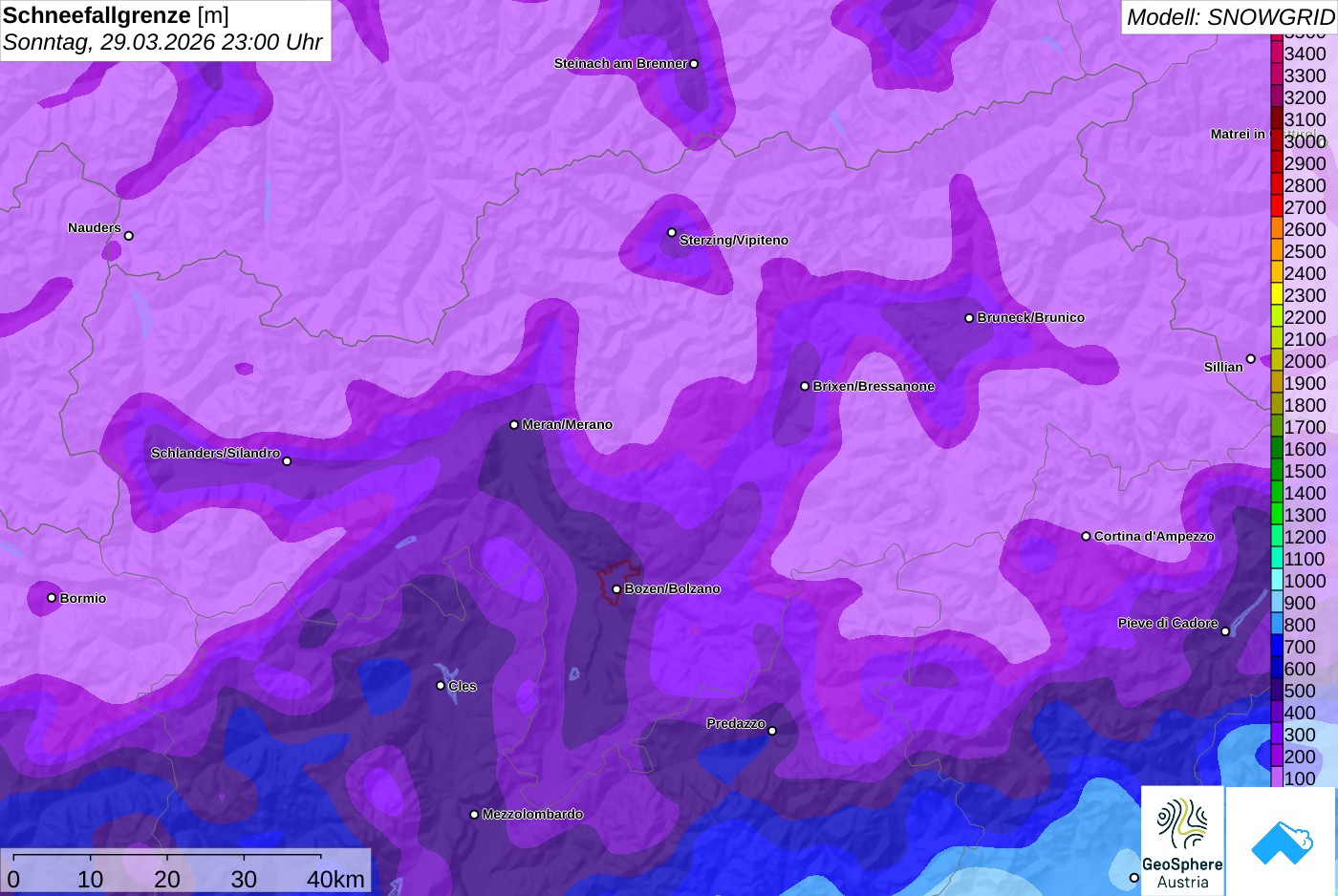This screenshot has height=896, width=1338.
Task: Click the legend value 3400
Action: click(1305, 53)
